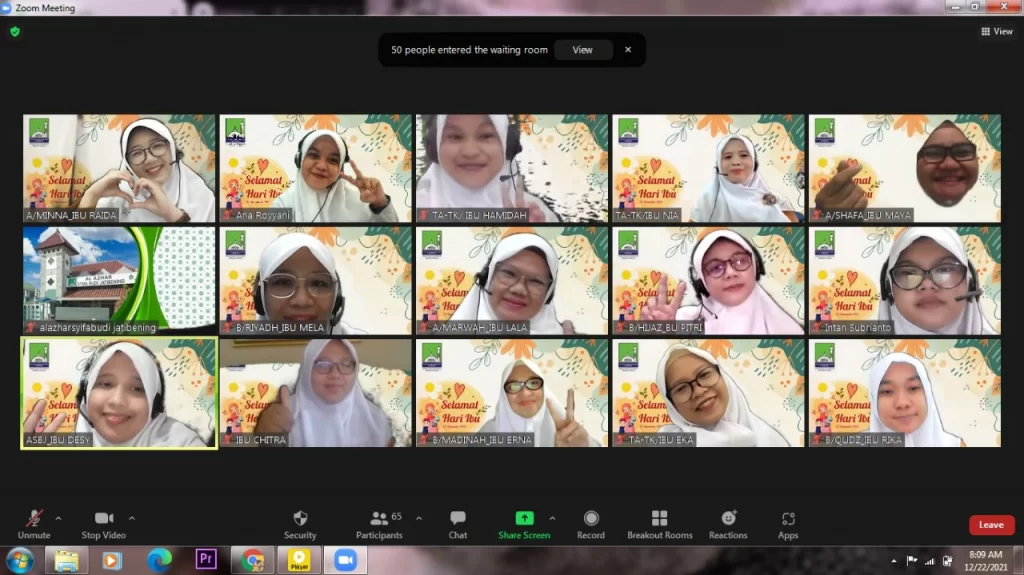
Task: Open Windows Media Player from taskbar
Action: (112, 561)
